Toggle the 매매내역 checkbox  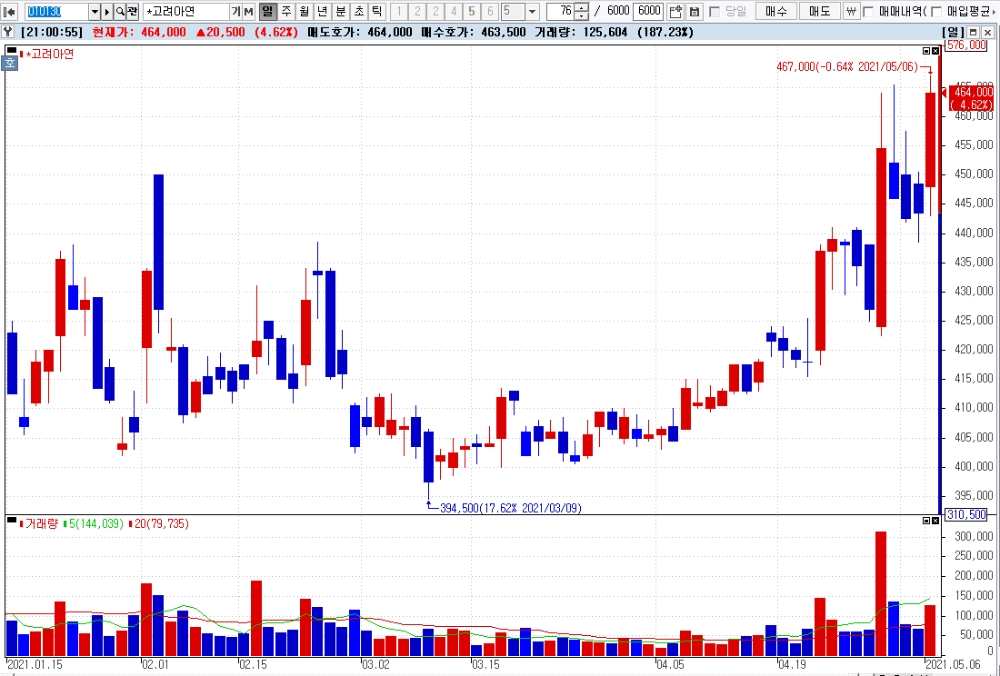pyautogui.click(x=868, y=11)
